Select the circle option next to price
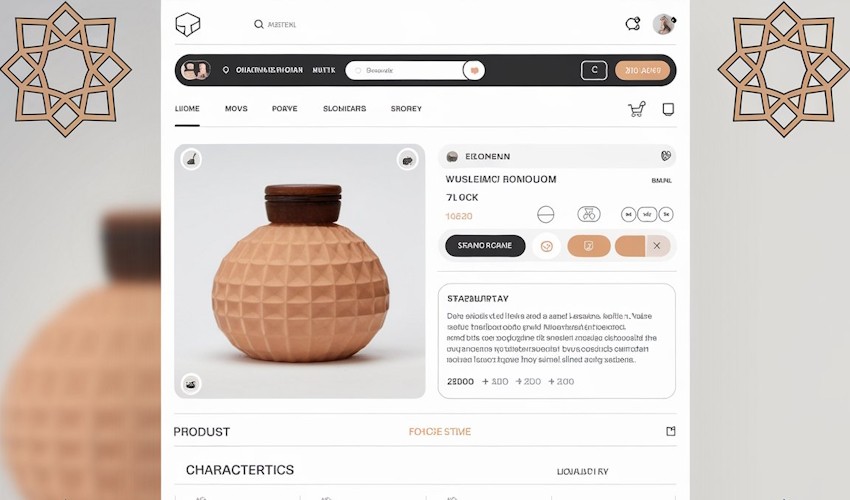 [545, 214]
